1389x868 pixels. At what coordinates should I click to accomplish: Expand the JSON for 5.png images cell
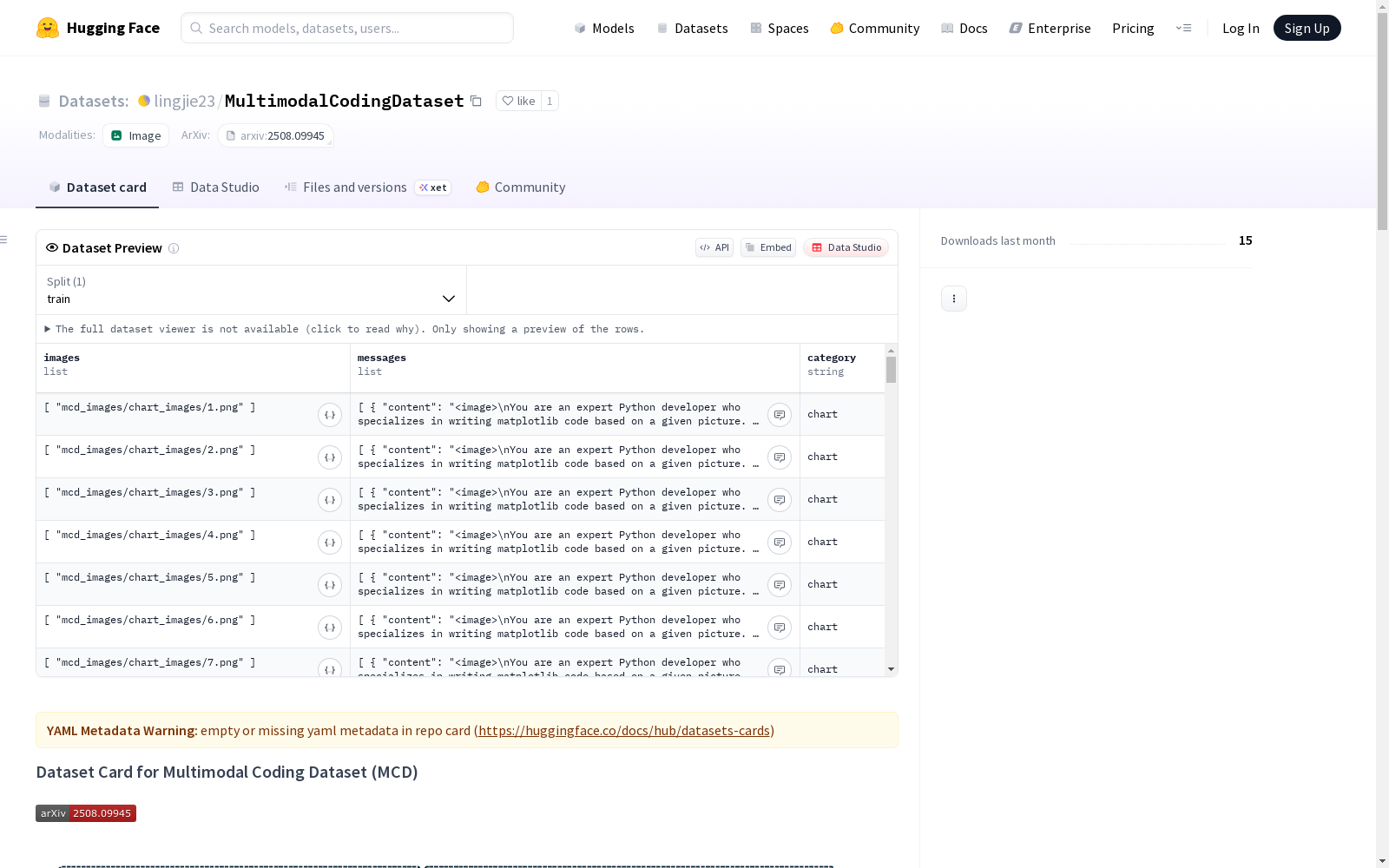330,585
